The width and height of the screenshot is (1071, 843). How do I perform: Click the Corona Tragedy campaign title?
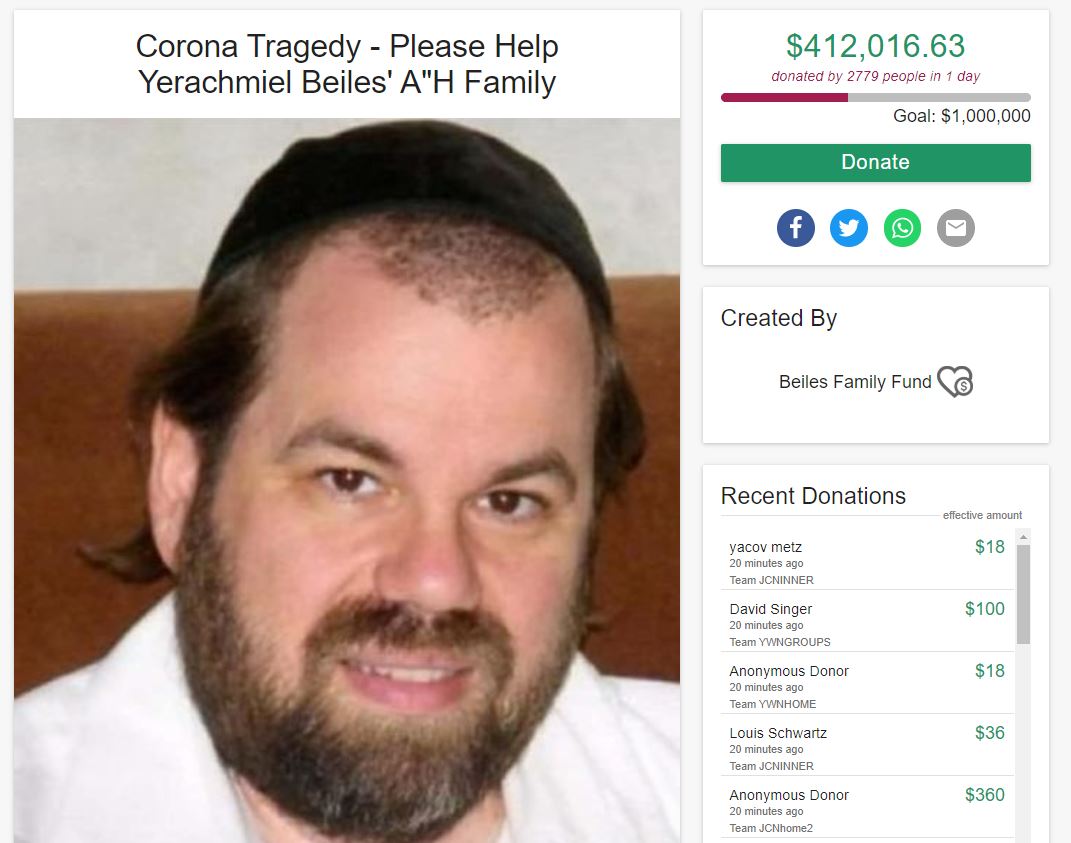[x=347, y=64]
